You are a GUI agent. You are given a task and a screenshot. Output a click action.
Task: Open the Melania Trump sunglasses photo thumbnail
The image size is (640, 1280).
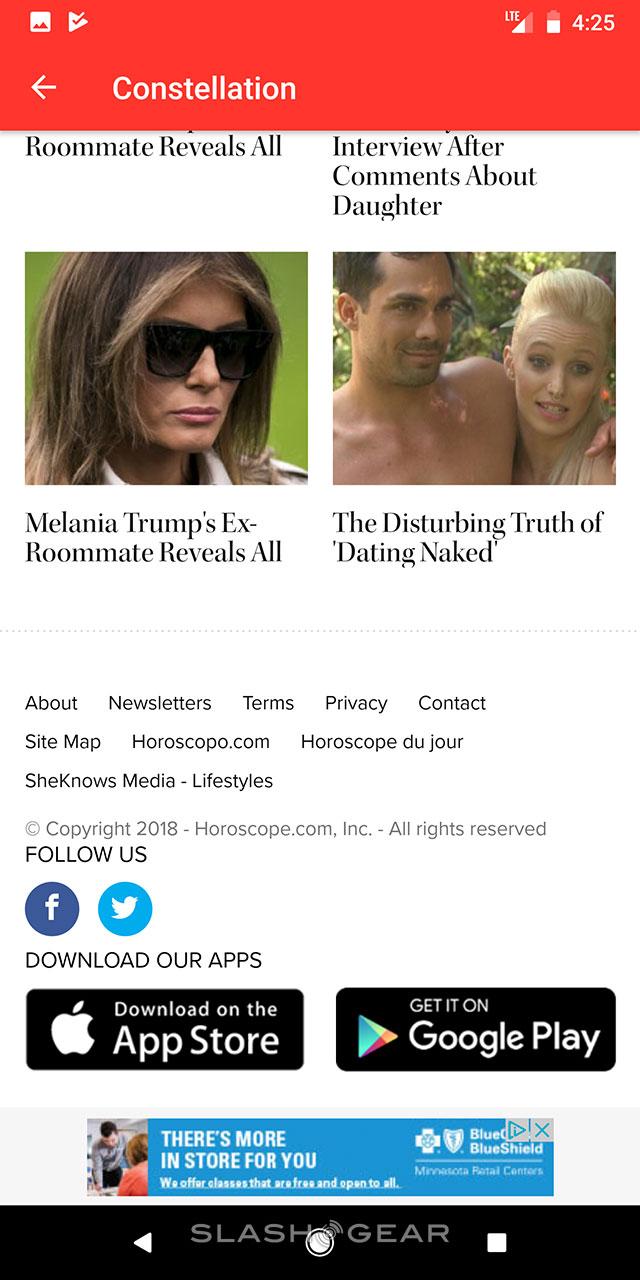[x=166, y=368]
